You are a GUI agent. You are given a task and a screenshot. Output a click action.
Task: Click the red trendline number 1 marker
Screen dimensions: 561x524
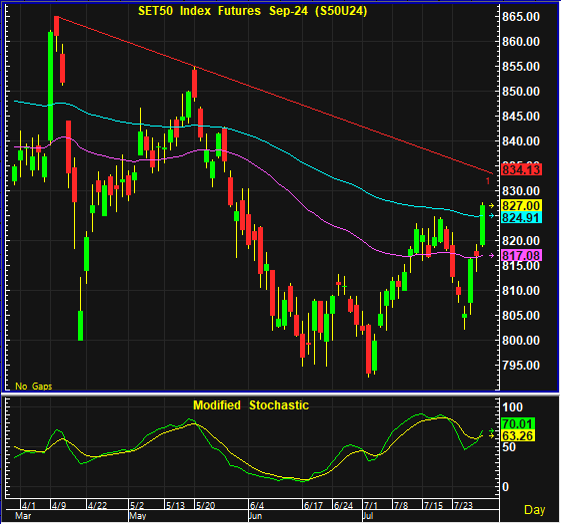coord(487,181)
